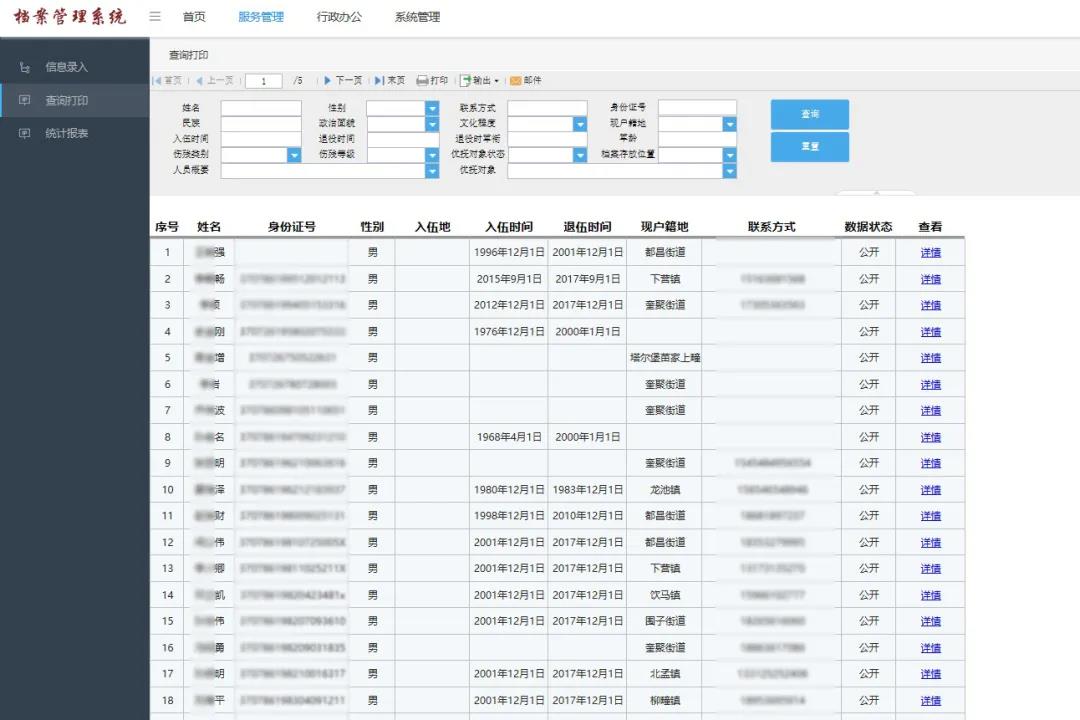Open the 统计报表 sidebar icon
Viewport: 1080px width, 720px height.
[x=24, y=132]
